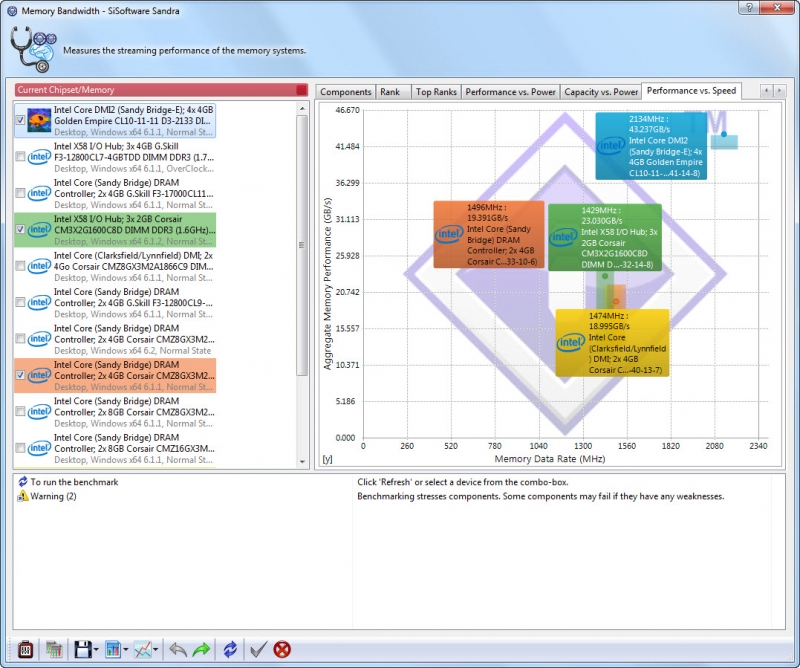Image resolution: width=800 pixels, height=668 pixels.
Task: Click the help question mark title button
Action: click(749, 8)
